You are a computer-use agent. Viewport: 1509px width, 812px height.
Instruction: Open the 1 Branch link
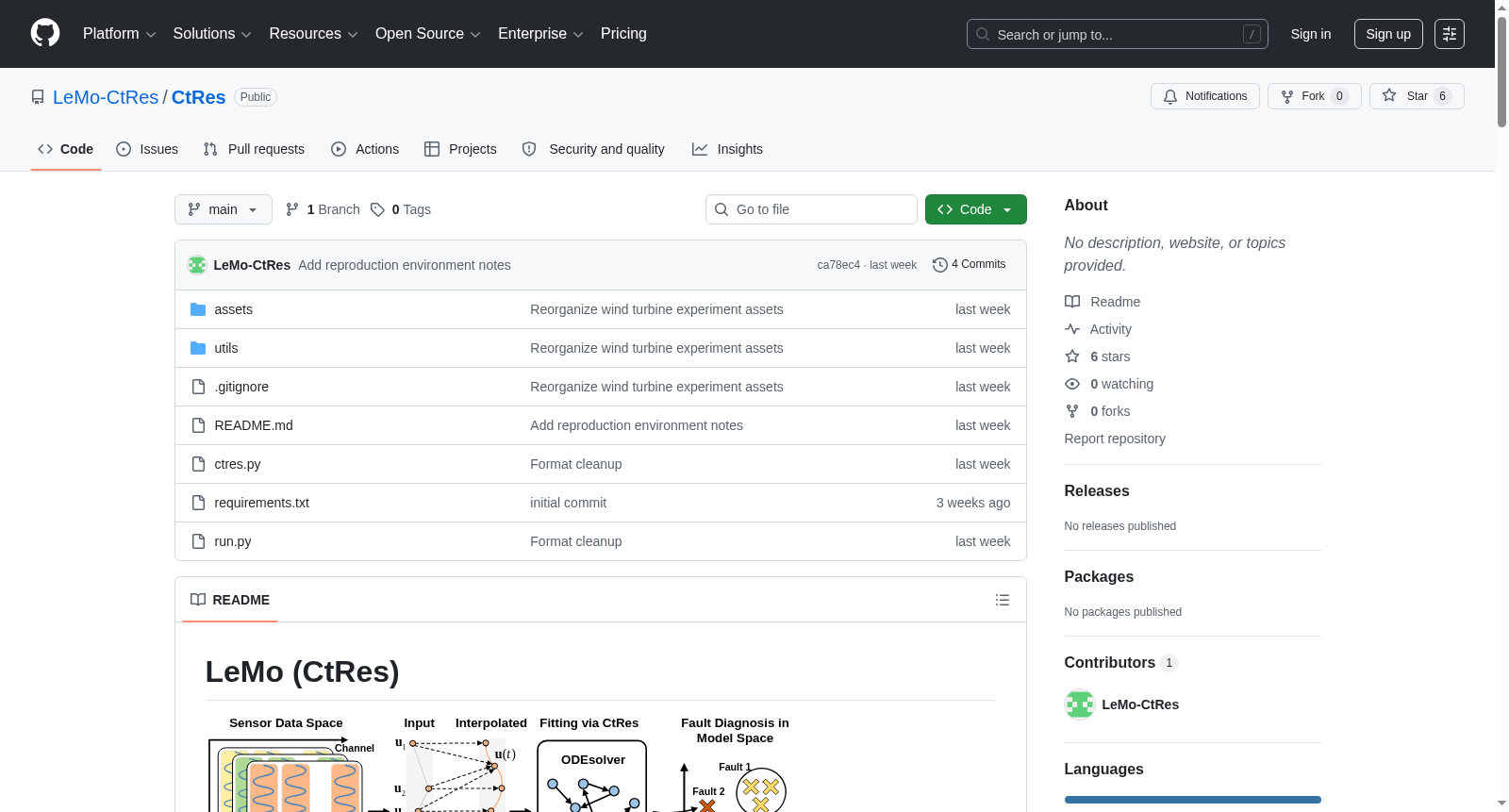point(323,209)
